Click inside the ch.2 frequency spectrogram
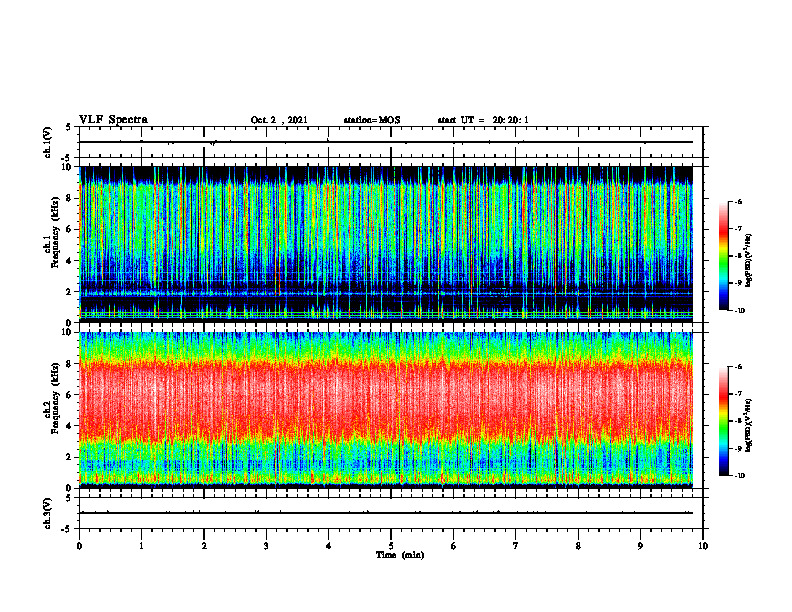The height and width of the screenshot is (612, 792). [386, 410]
